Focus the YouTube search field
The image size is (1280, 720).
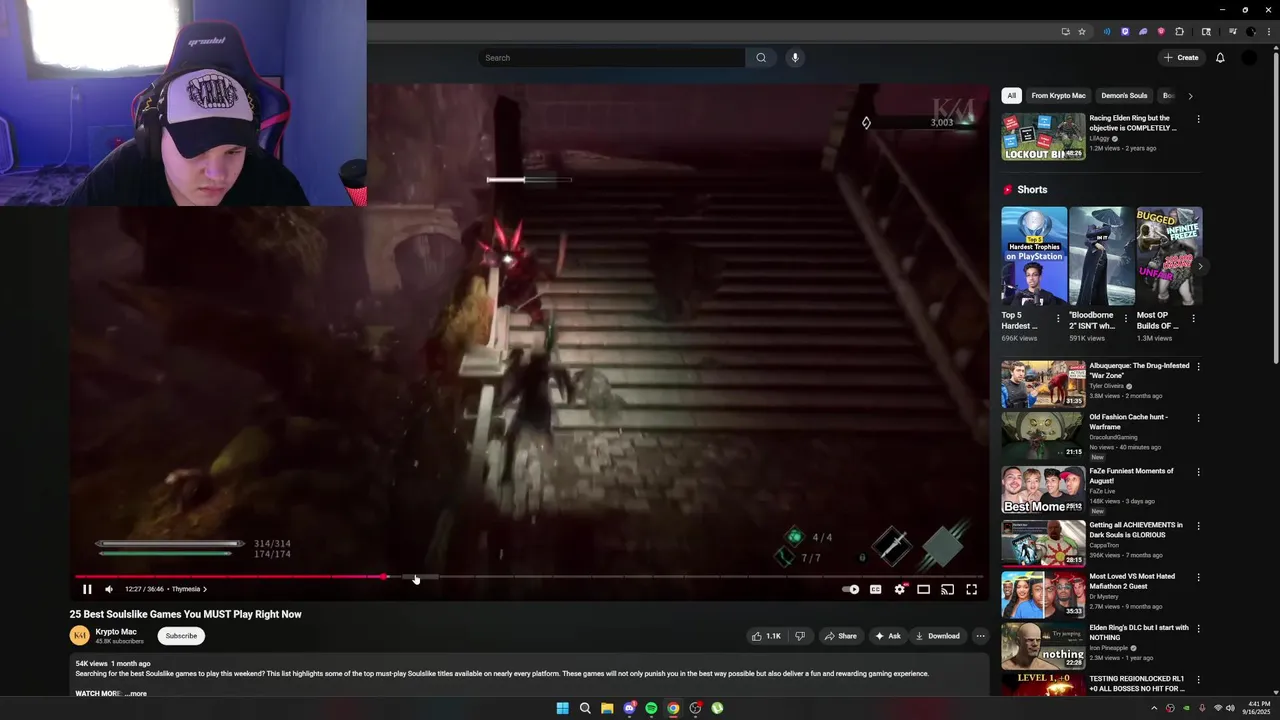[x=611, y=58]
